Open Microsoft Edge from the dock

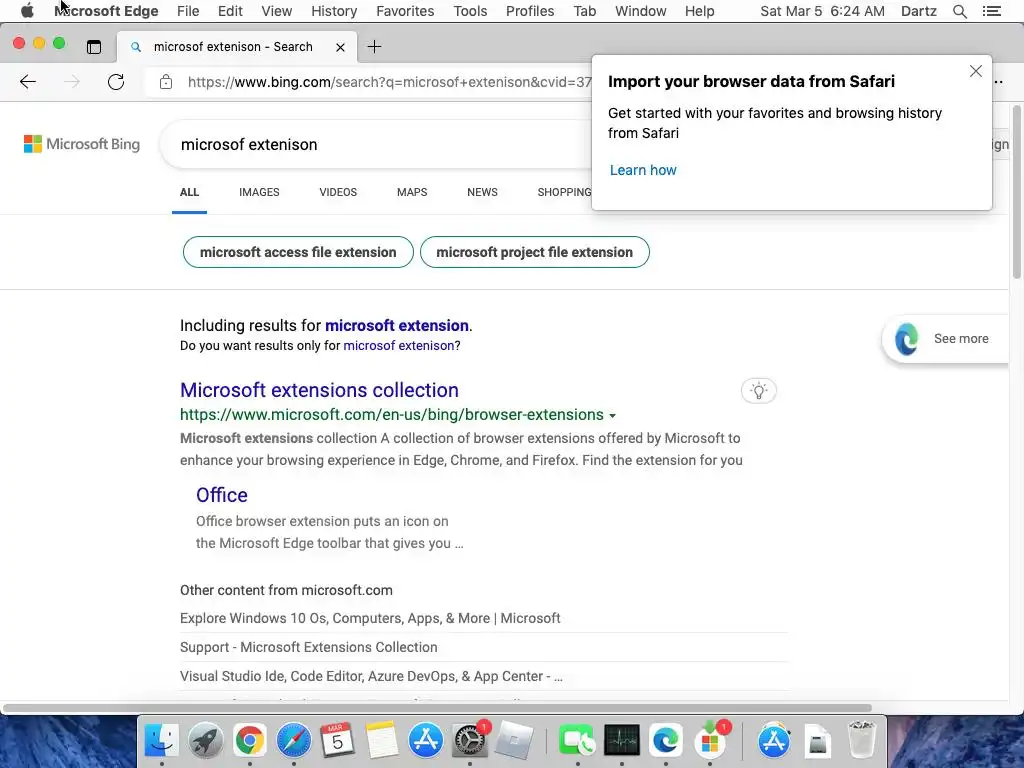(x=665, y=741)
